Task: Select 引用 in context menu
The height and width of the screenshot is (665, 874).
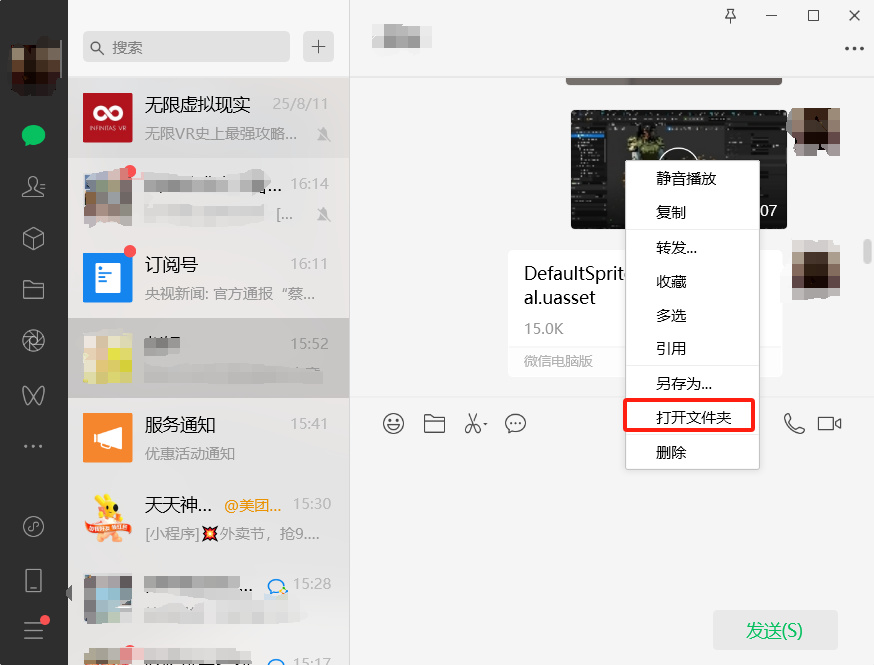Action: point(692,348)
